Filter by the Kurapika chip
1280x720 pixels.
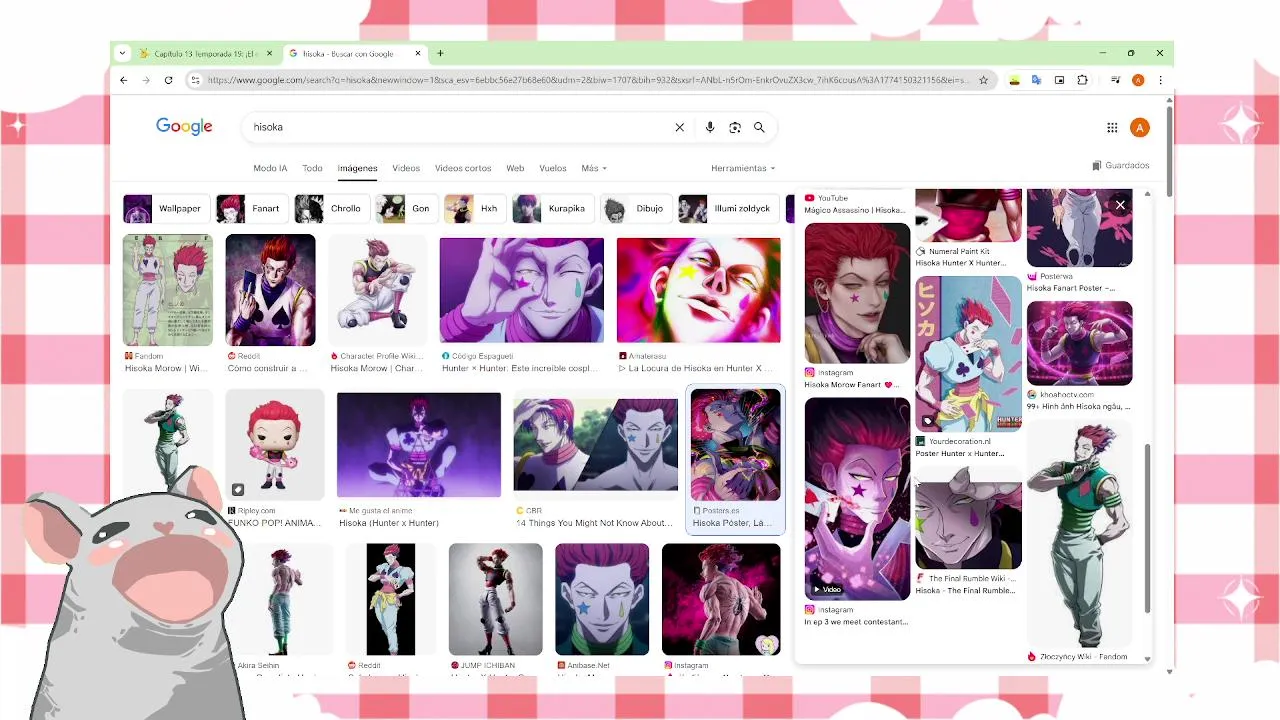[553, 208]
